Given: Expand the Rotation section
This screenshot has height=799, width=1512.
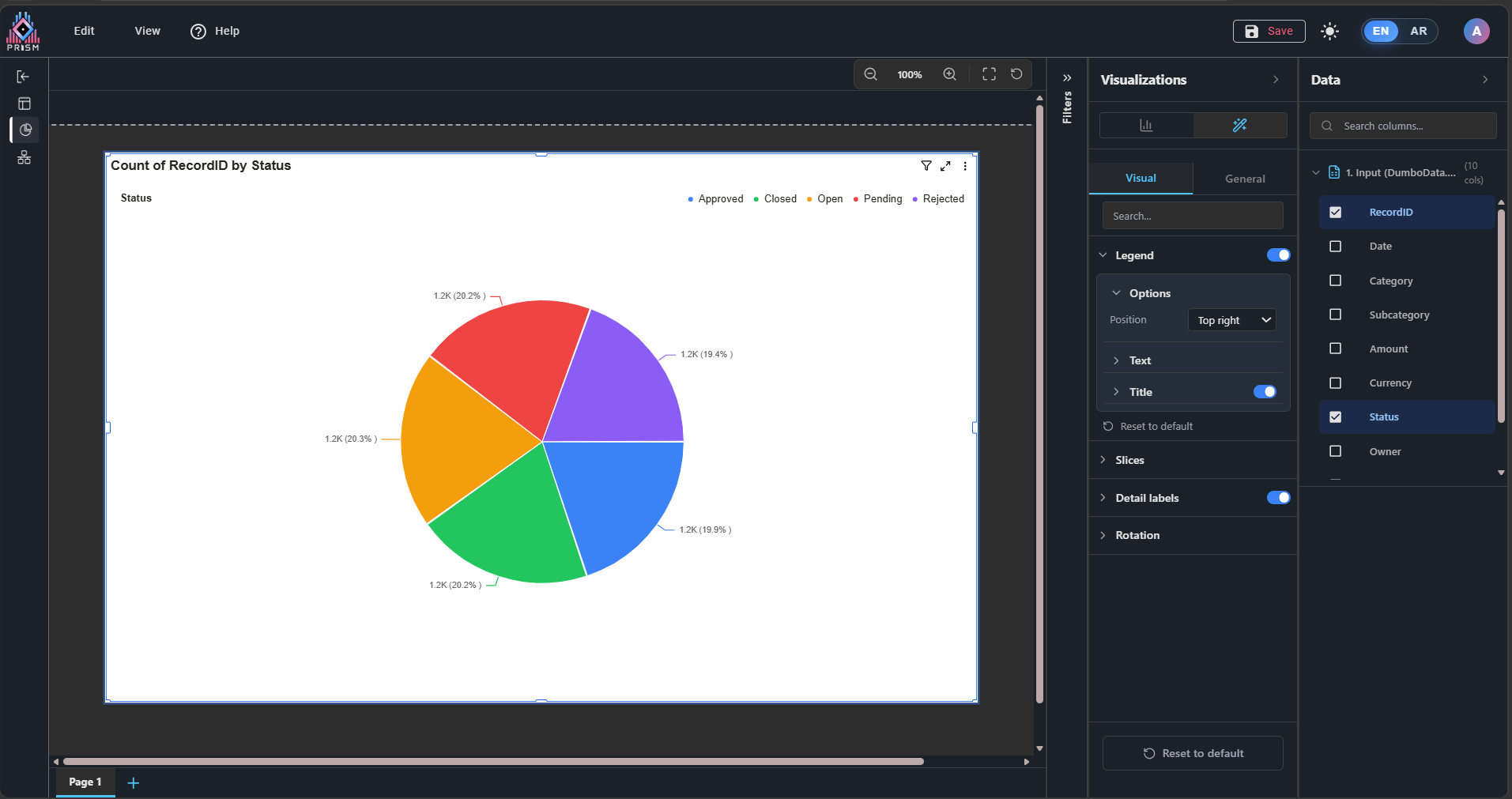Looking at the screenshot, I should point(1137,536).
